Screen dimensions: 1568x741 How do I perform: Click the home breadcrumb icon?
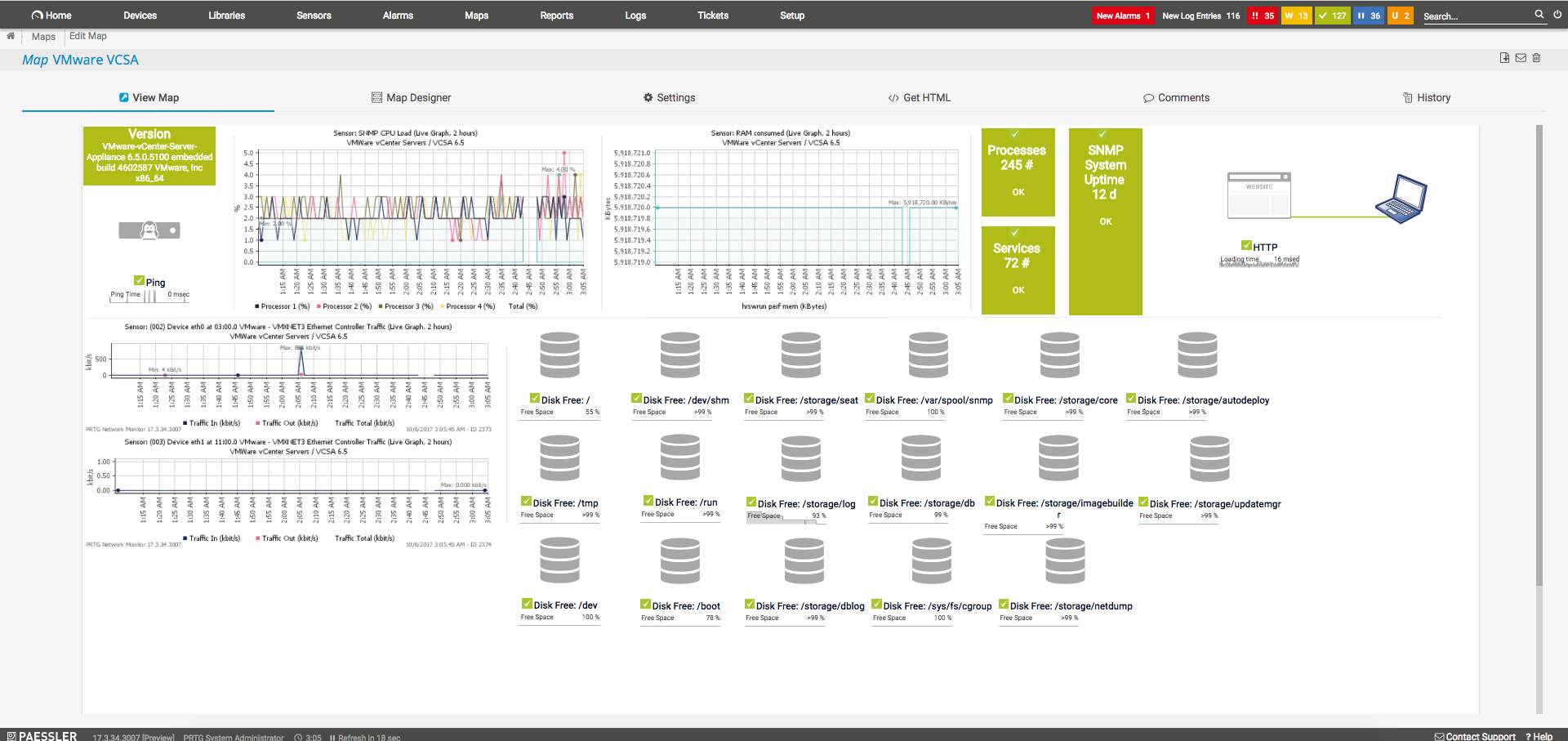(x=11, y=36)
